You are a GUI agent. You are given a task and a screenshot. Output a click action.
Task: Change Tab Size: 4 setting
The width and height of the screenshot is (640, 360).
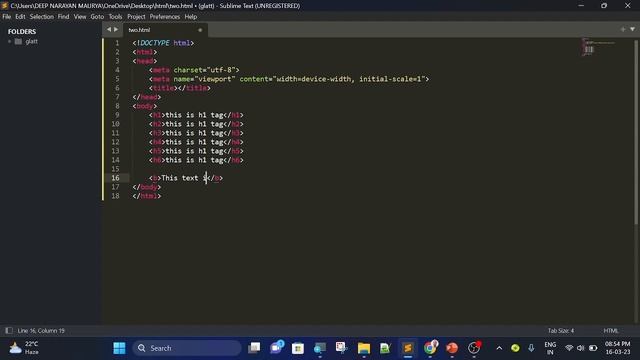click(560, 331)
